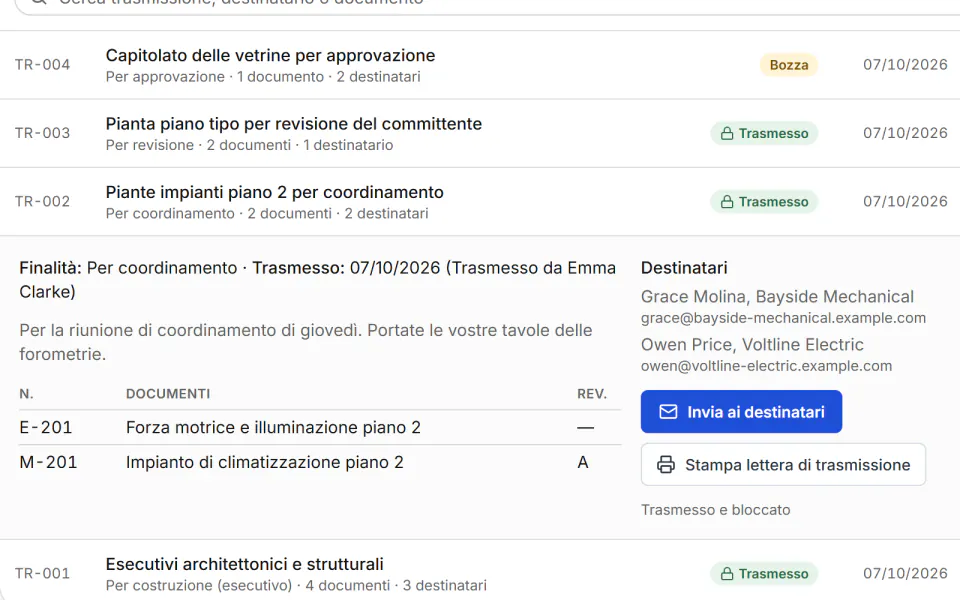Click subtitle Per costruzione (esecutivo) · 4 documenti
This screenshot has height=600, width=960.
296,586
